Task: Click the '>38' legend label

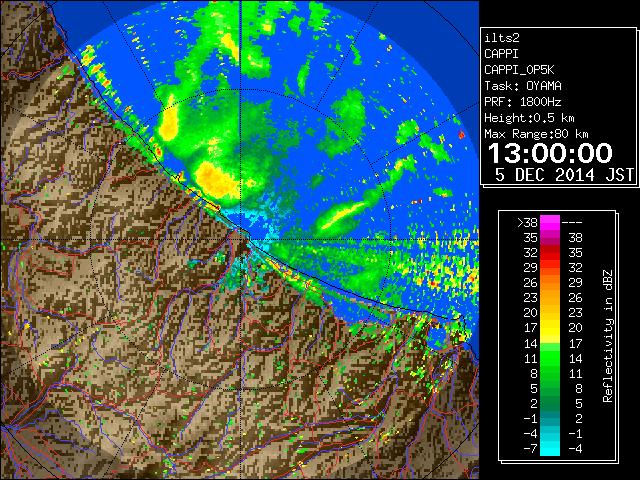Action: pos(527,222)
